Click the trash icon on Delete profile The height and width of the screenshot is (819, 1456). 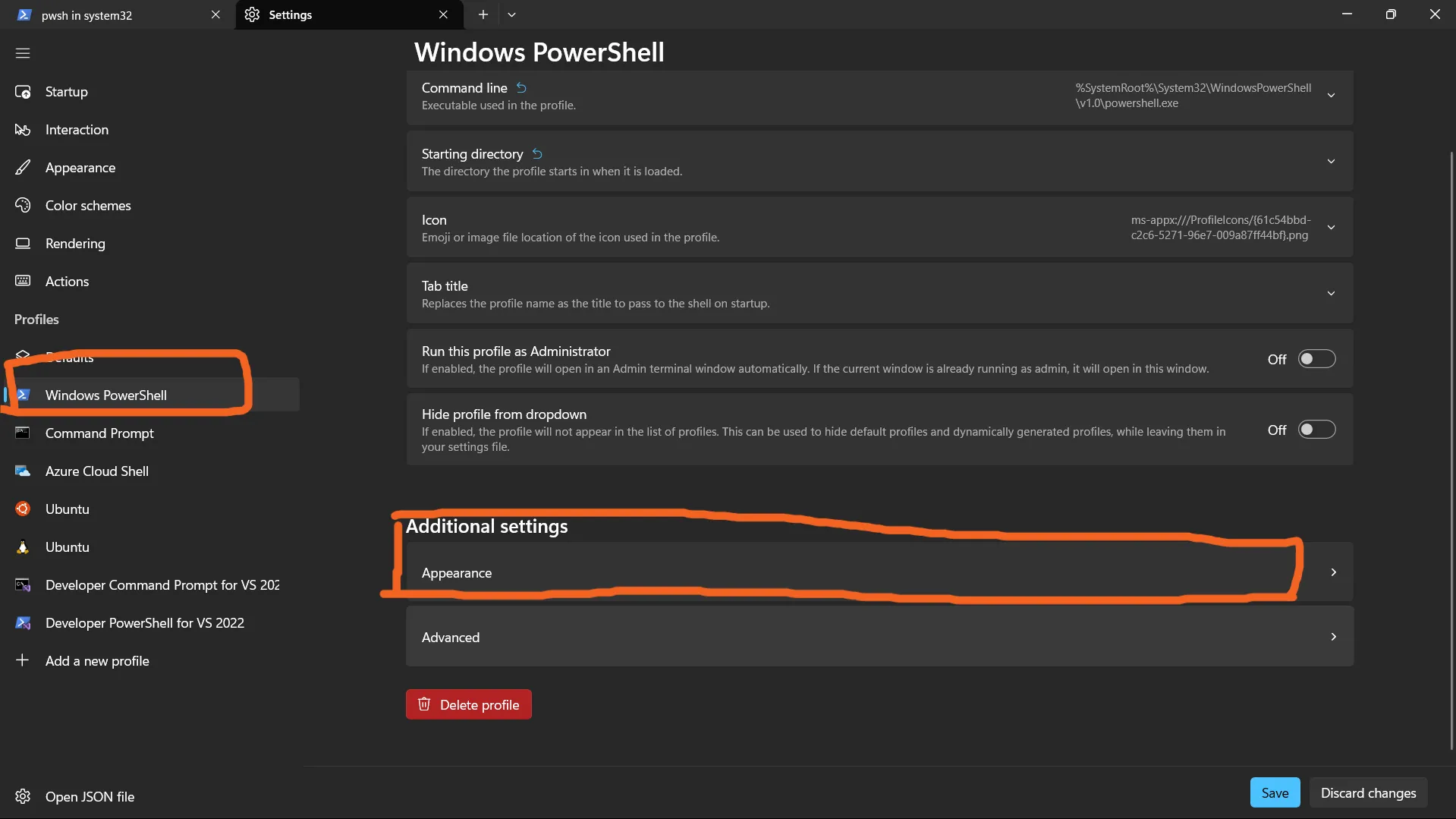coord(424,704)
